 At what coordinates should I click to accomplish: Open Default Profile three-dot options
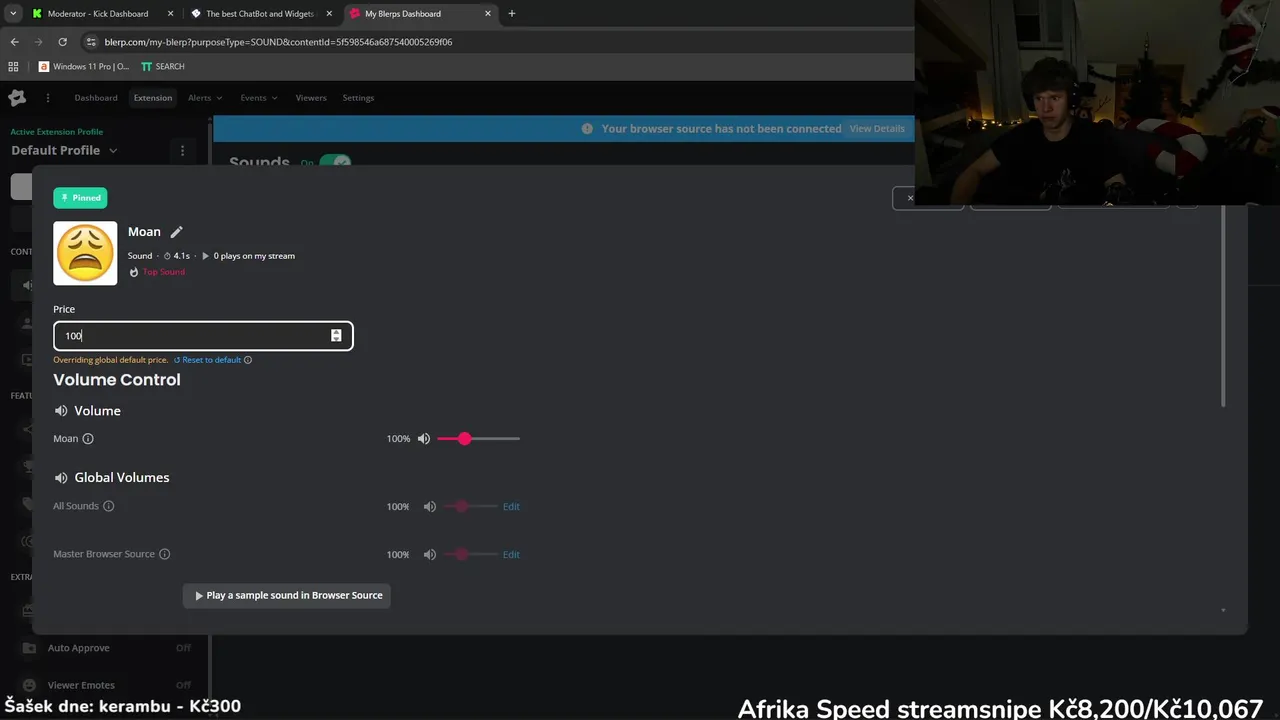182,150
